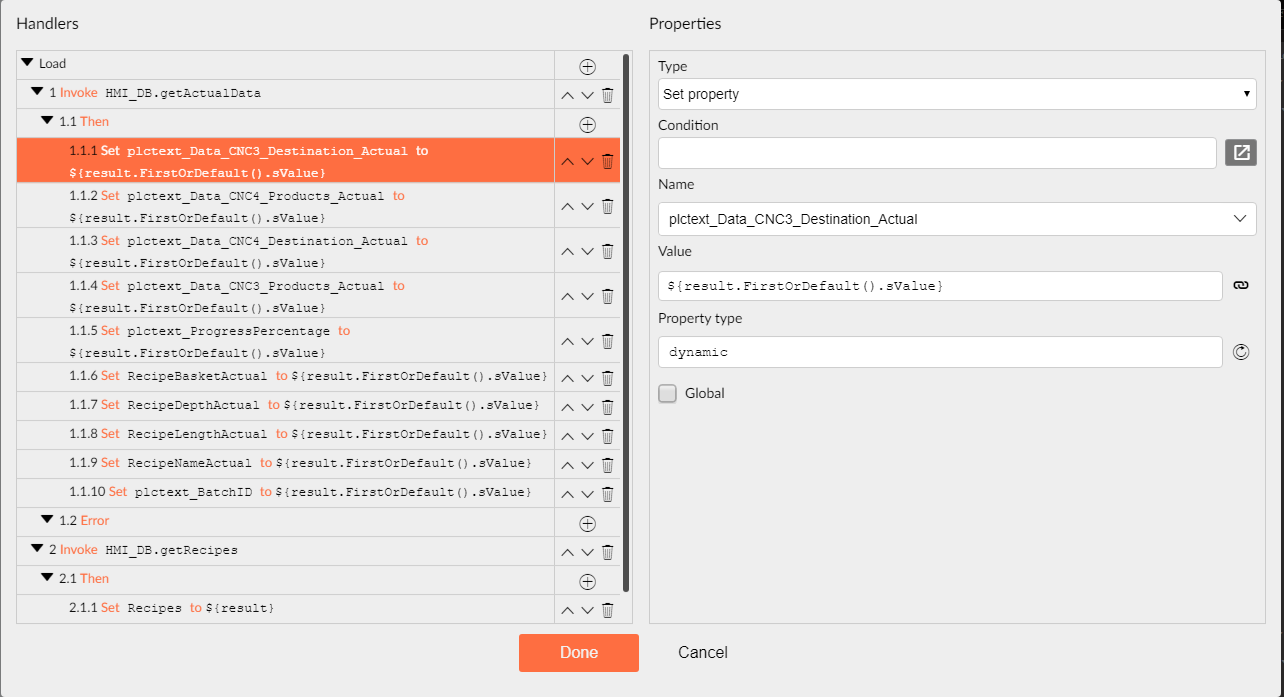Click the reset icon beside Property type
The width and height of the screenshot is (1284, 697).
coord(1240,351)
